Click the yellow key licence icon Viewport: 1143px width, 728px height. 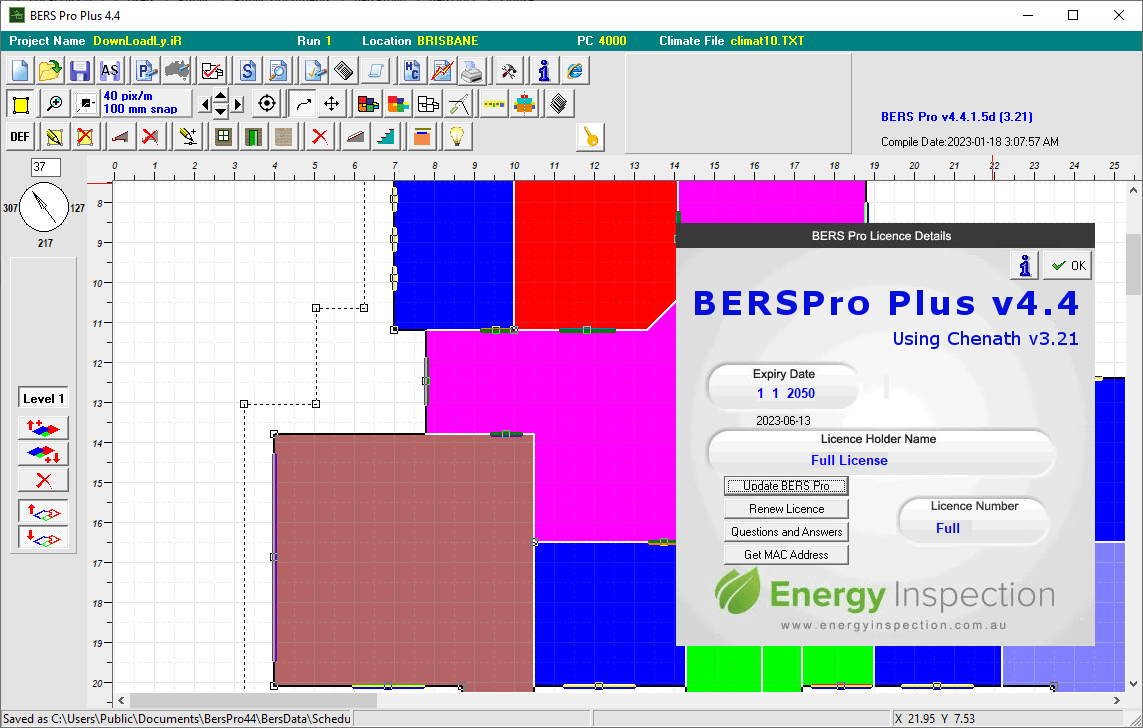click(x=590, y=137)
